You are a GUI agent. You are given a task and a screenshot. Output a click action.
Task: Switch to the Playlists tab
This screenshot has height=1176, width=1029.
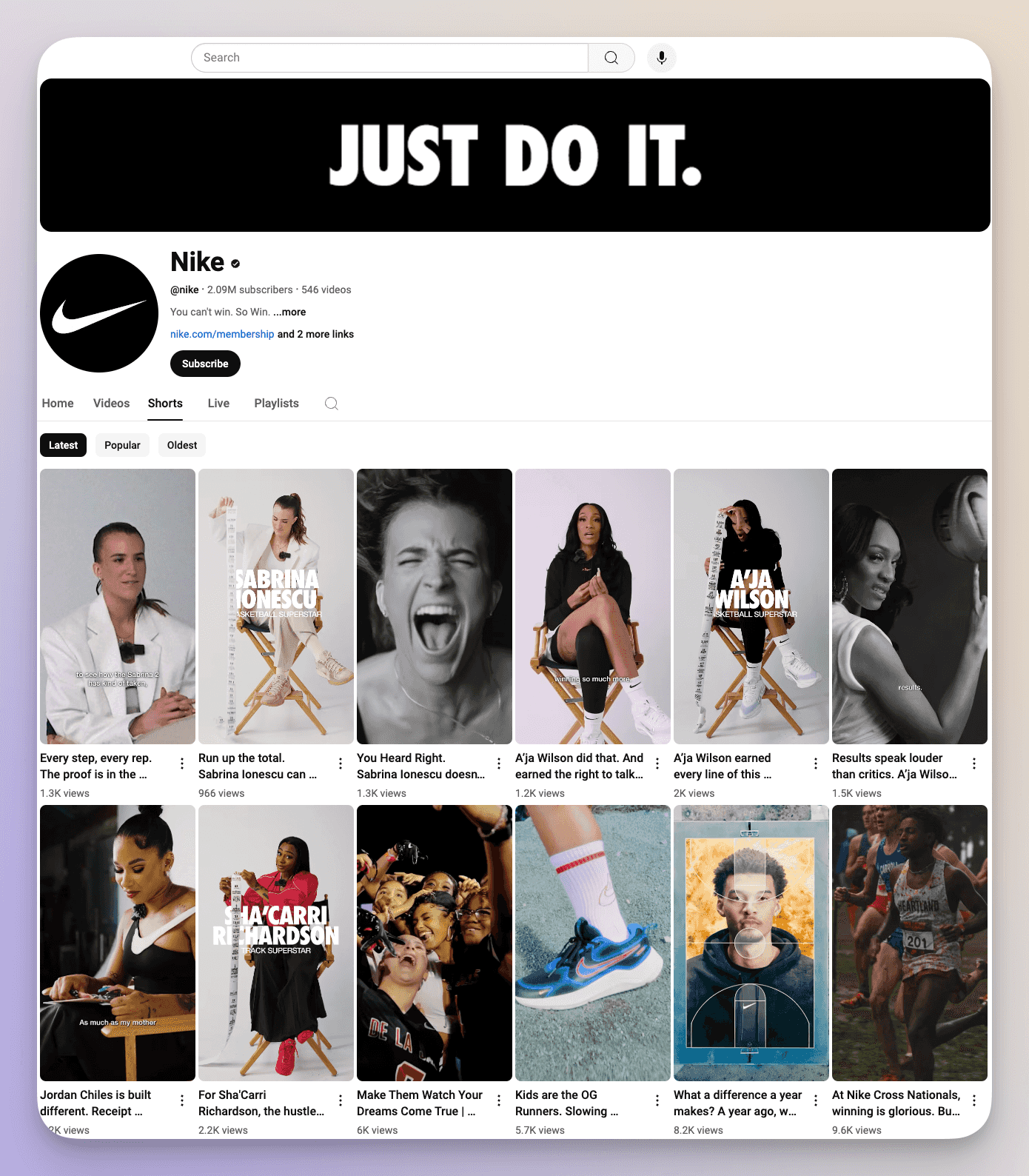(276, 403)
